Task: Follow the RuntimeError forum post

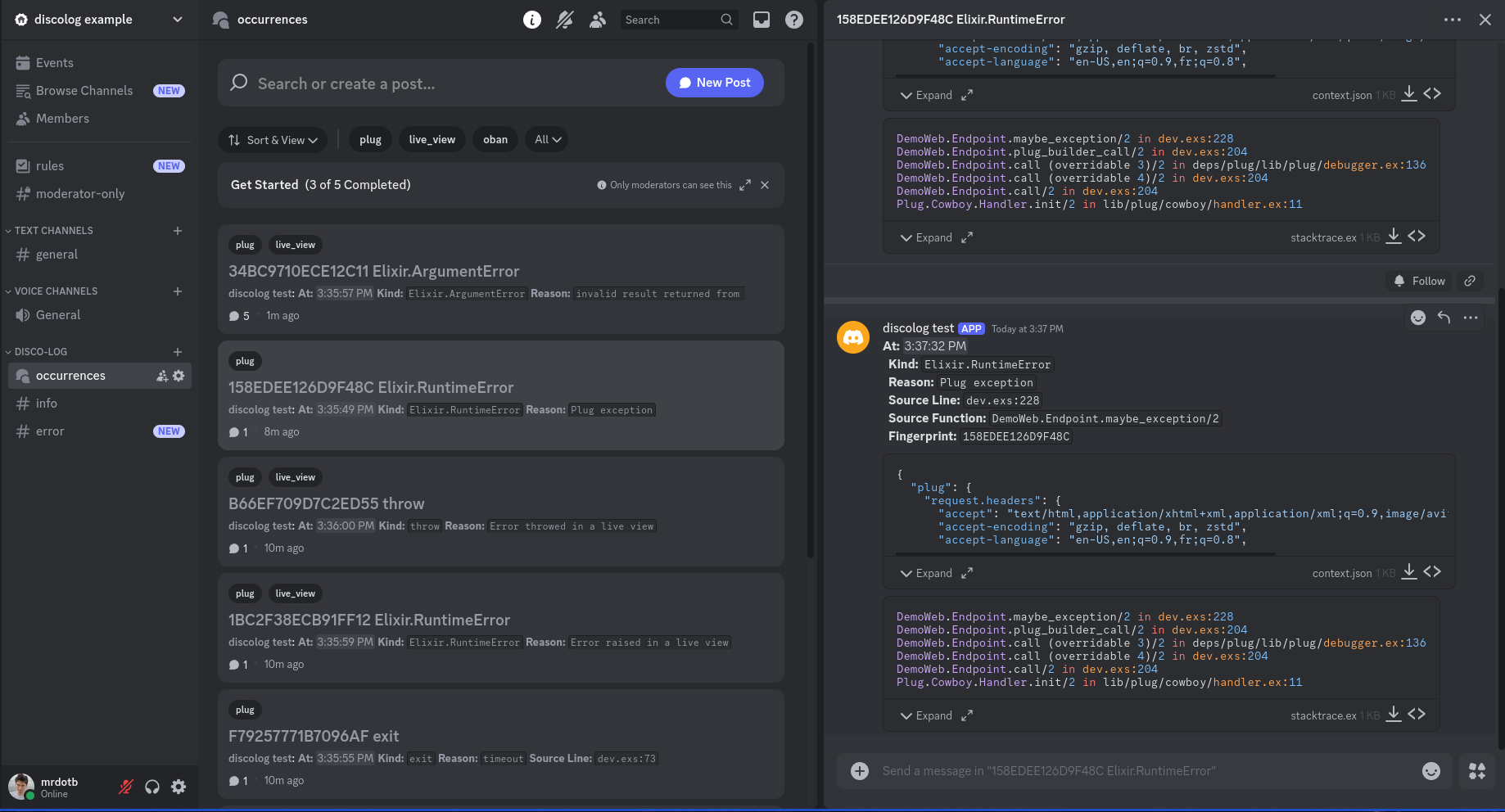Action: [1420, 281]
